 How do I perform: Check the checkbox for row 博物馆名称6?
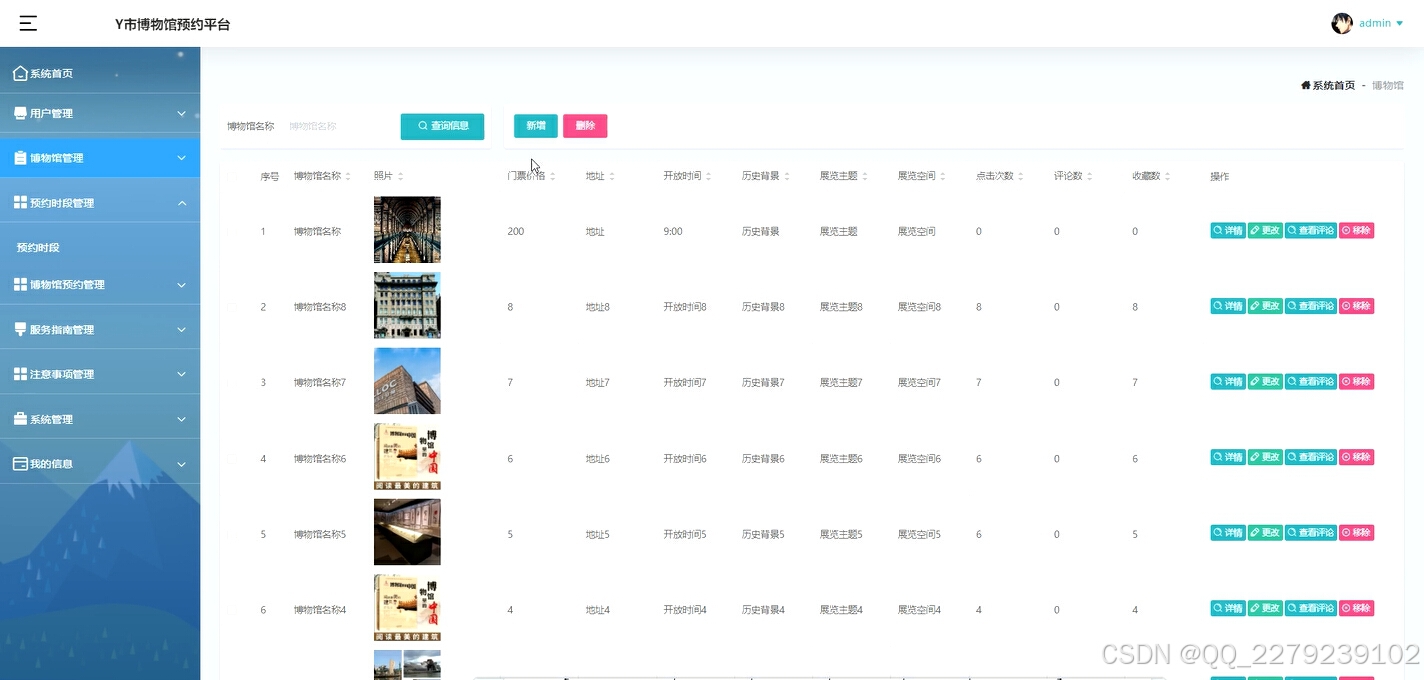(x=232, y=459)
